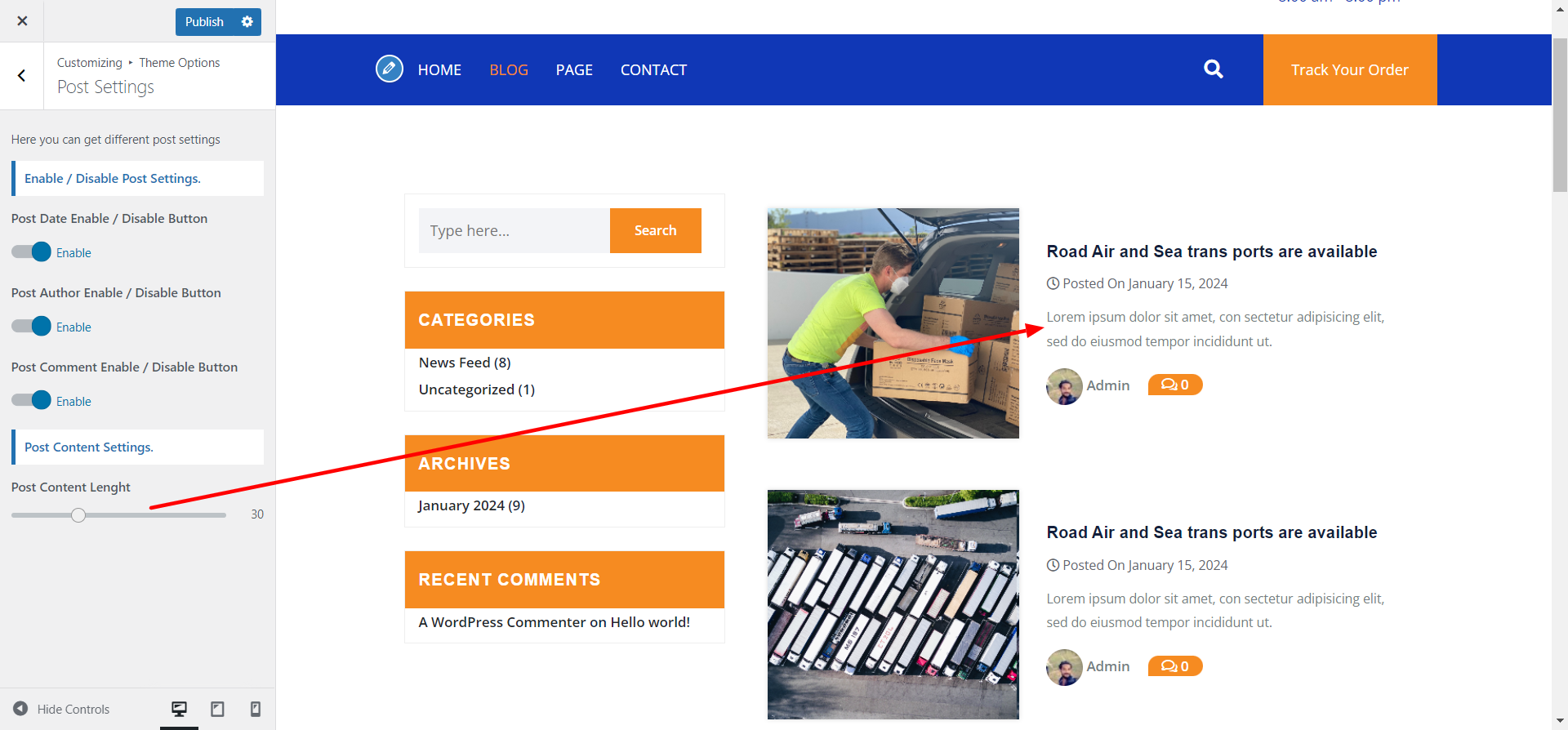The width and height of the screenshot is (1568, 730).
Task: Click the pencil edit shortcut beside the HOME menu
Action: [x=390, y=69]
